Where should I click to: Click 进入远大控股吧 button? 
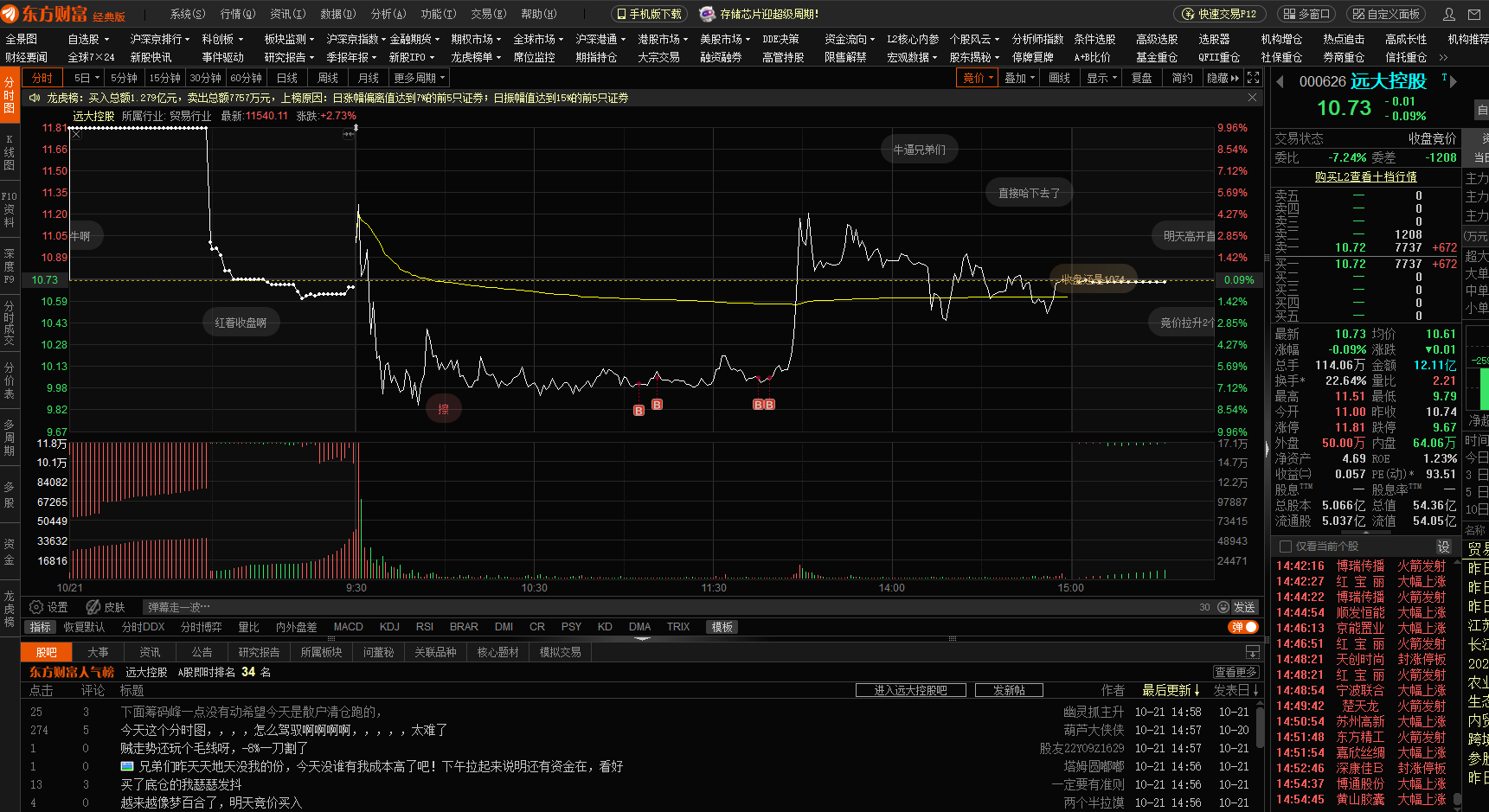pyautogui.click(x=910, y=690)
